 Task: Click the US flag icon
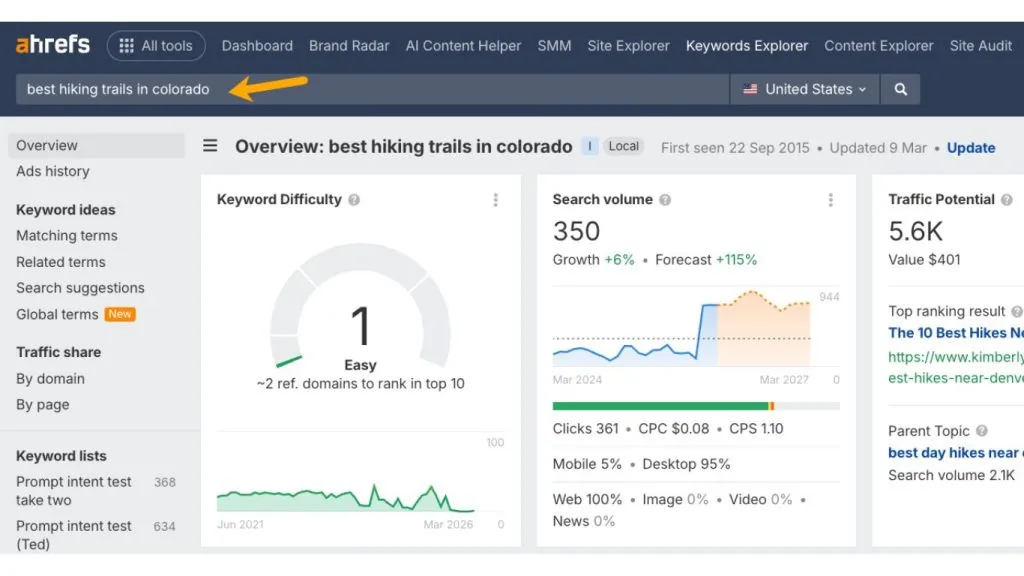click(x=750, y=89)
